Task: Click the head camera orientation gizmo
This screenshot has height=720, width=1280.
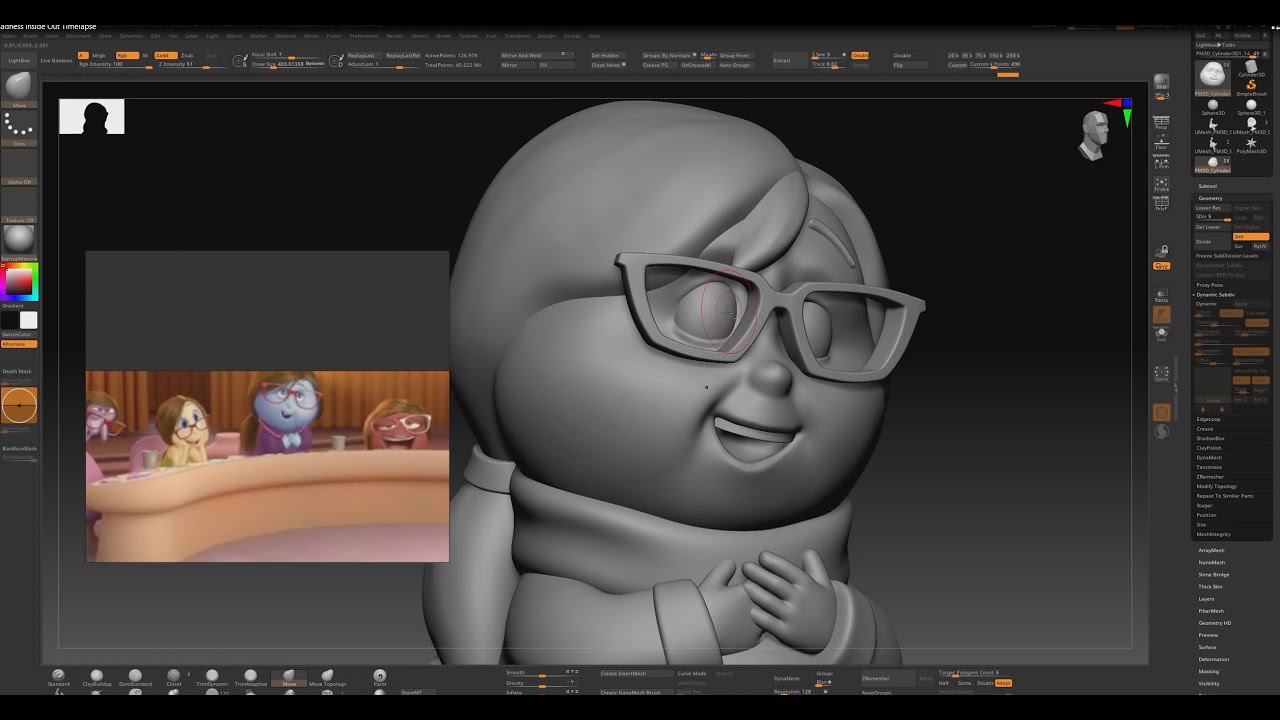Action: 1093,135
